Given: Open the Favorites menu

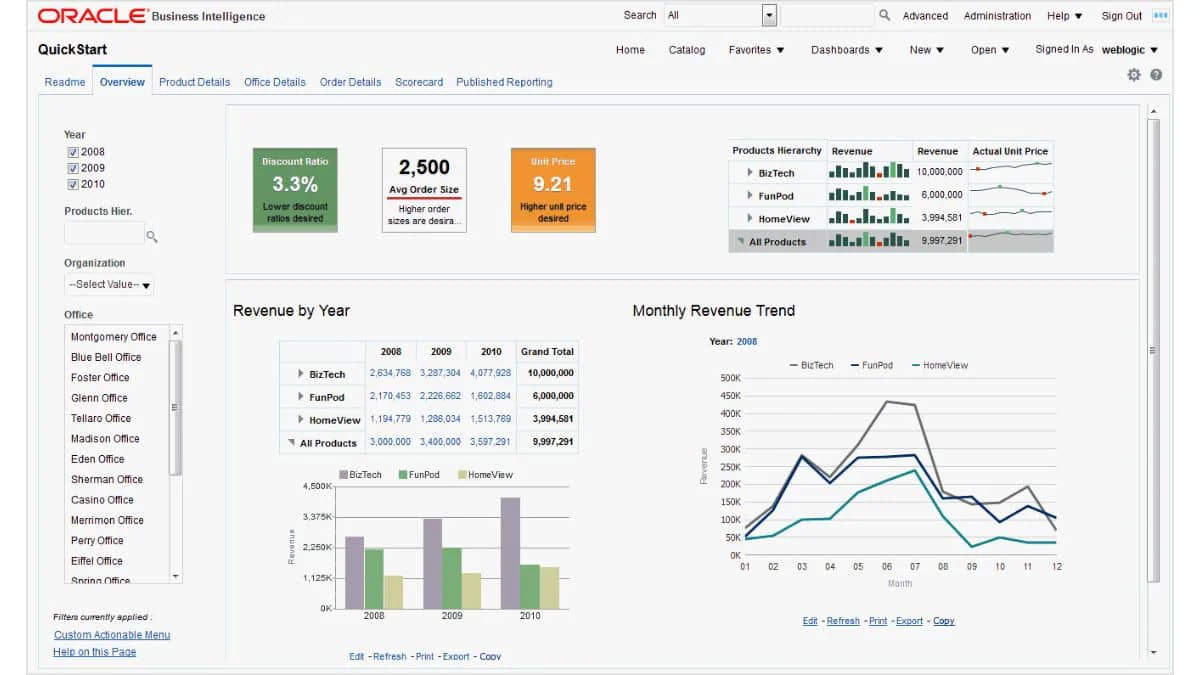Looking at the screenshot, I should (756, 50).
